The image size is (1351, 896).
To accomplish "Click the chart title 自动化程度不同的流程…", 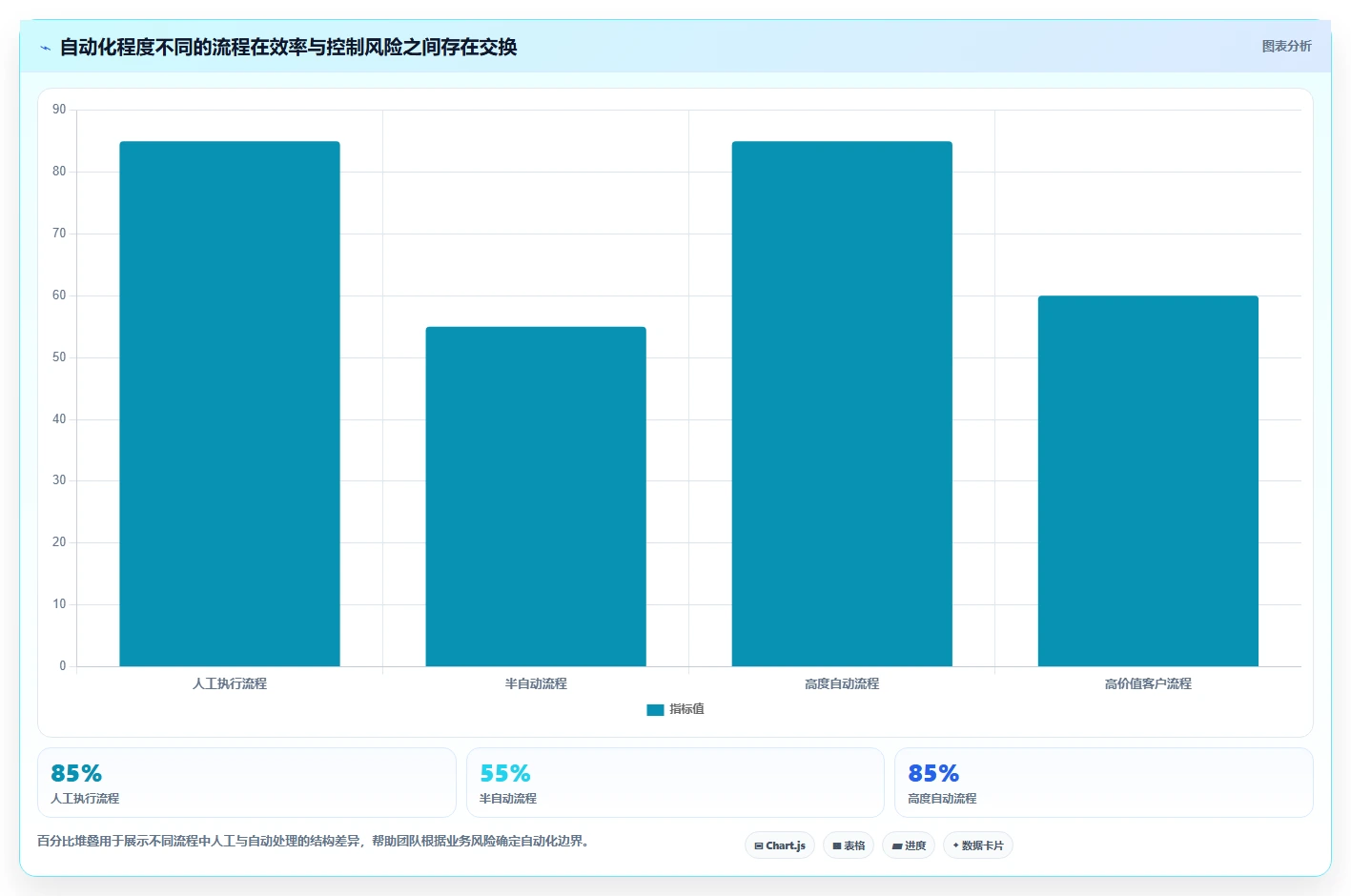I will click(x=288, y=47).
